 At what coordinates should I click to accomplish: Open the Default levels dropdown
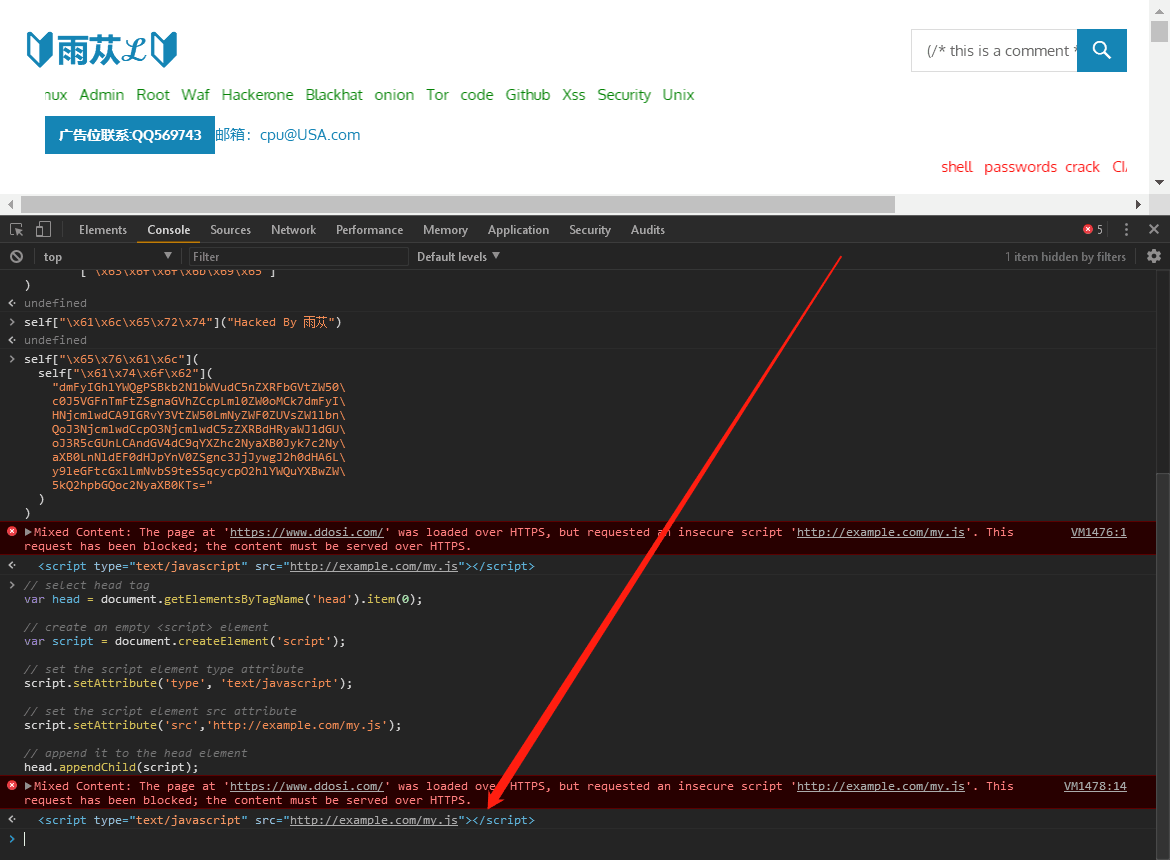[458, 257]
